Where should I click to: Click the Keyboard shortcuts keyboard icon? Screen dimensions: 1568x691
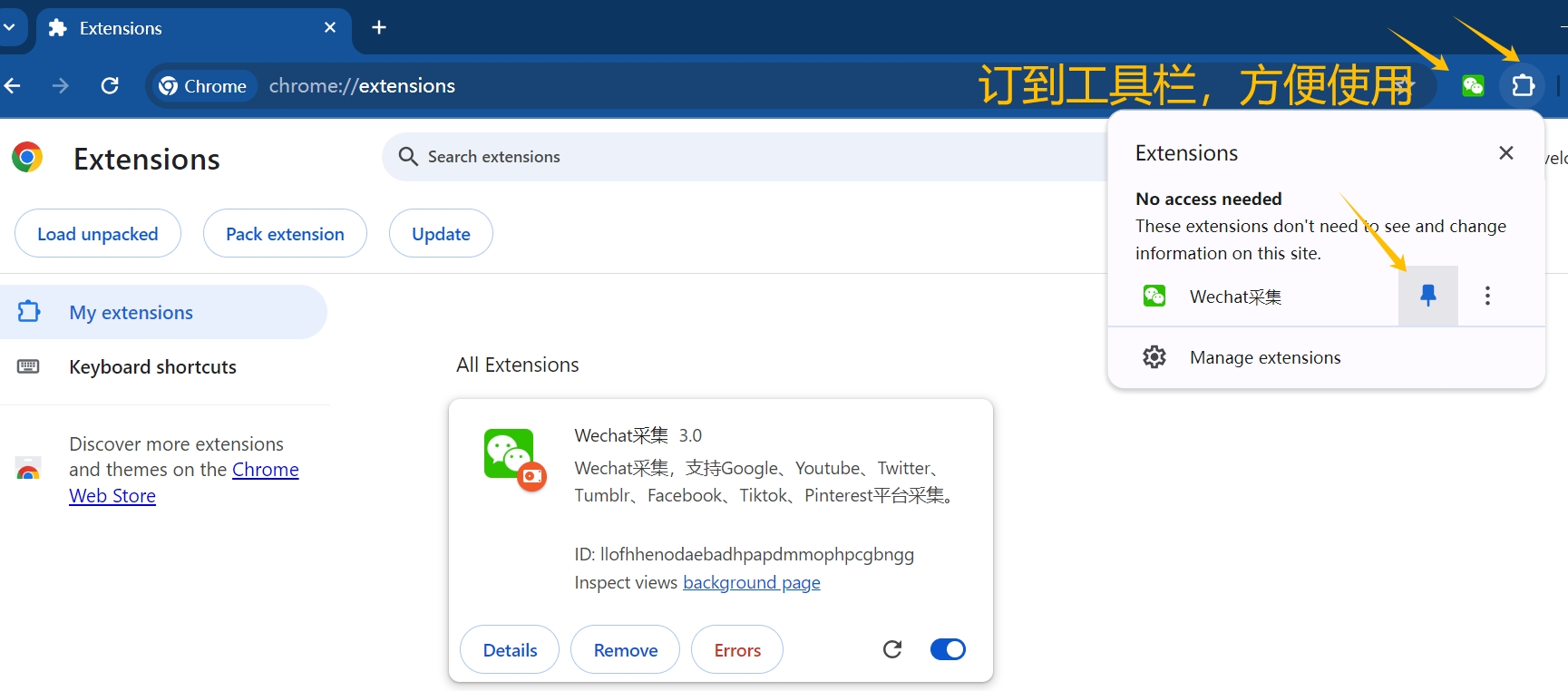(x=28, y=366)
